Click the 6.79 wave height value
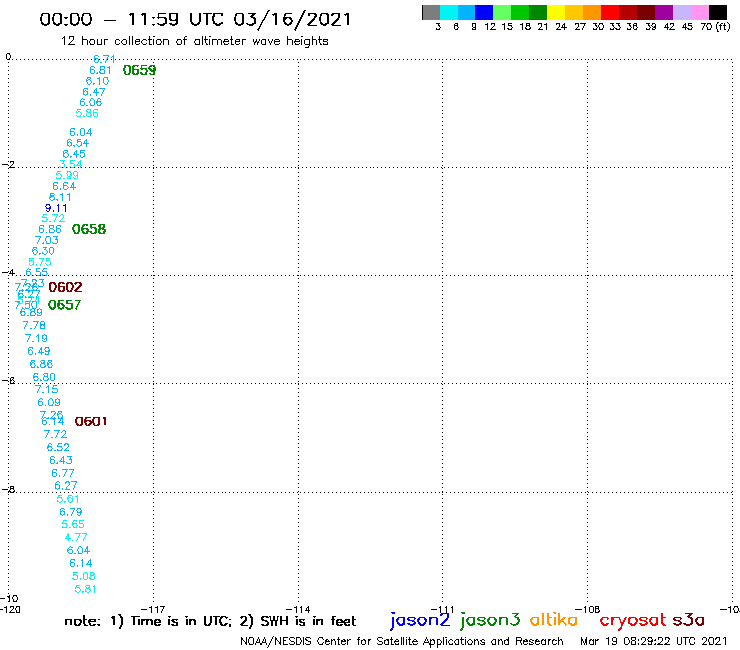The height and width of the screenshot is (650, 740). coord(71,512)
